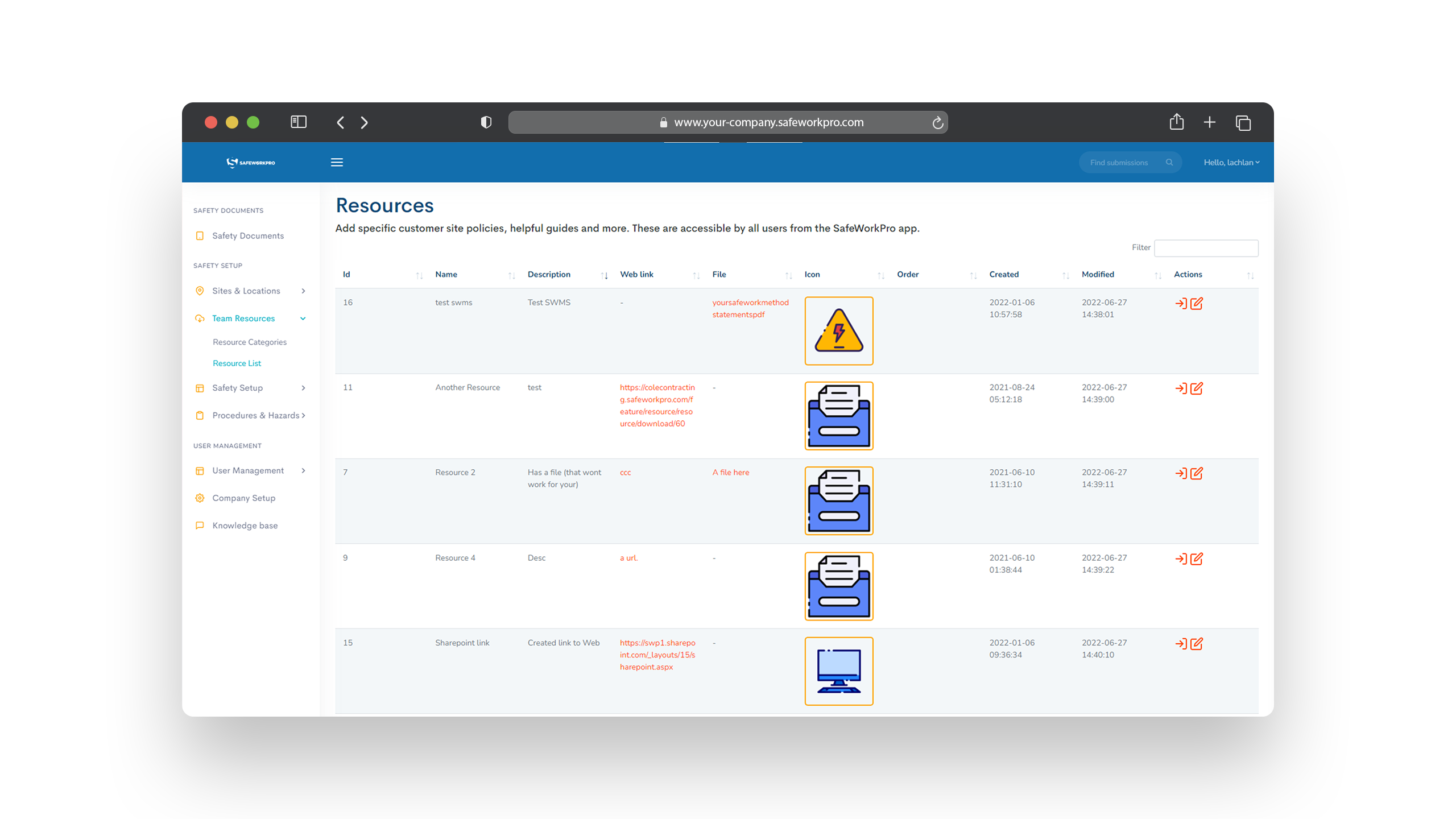Select Resource List submenu item

coord(237,363)
